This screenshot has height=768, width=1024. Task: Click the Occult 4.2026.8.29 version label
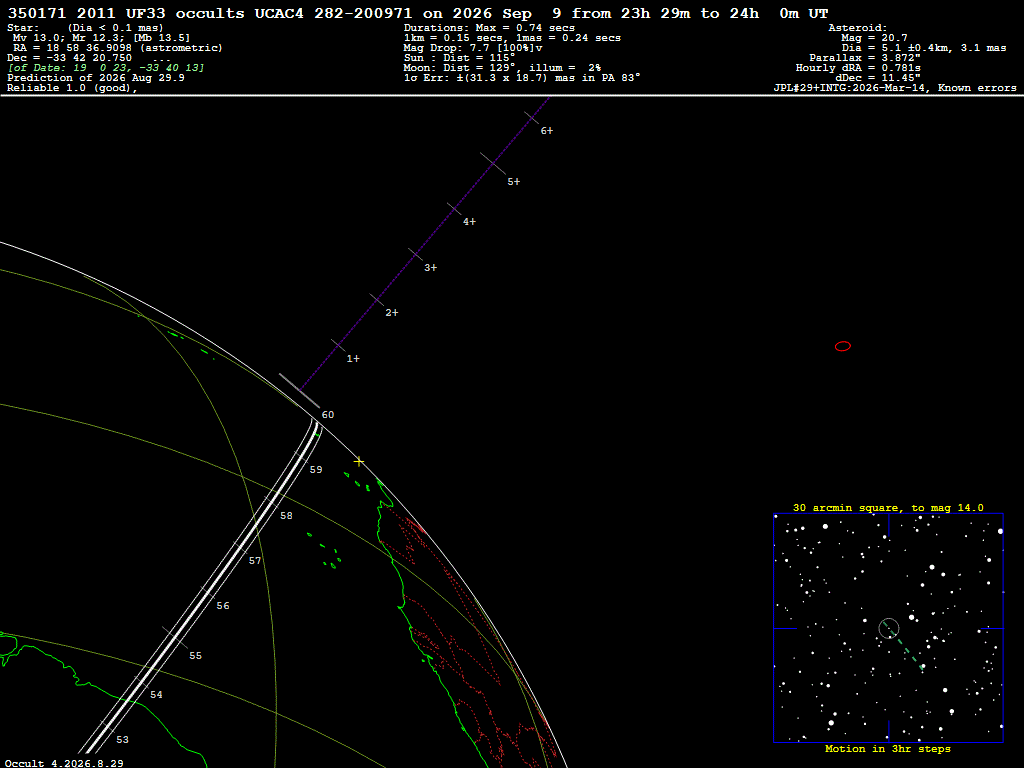pos(64,763)
